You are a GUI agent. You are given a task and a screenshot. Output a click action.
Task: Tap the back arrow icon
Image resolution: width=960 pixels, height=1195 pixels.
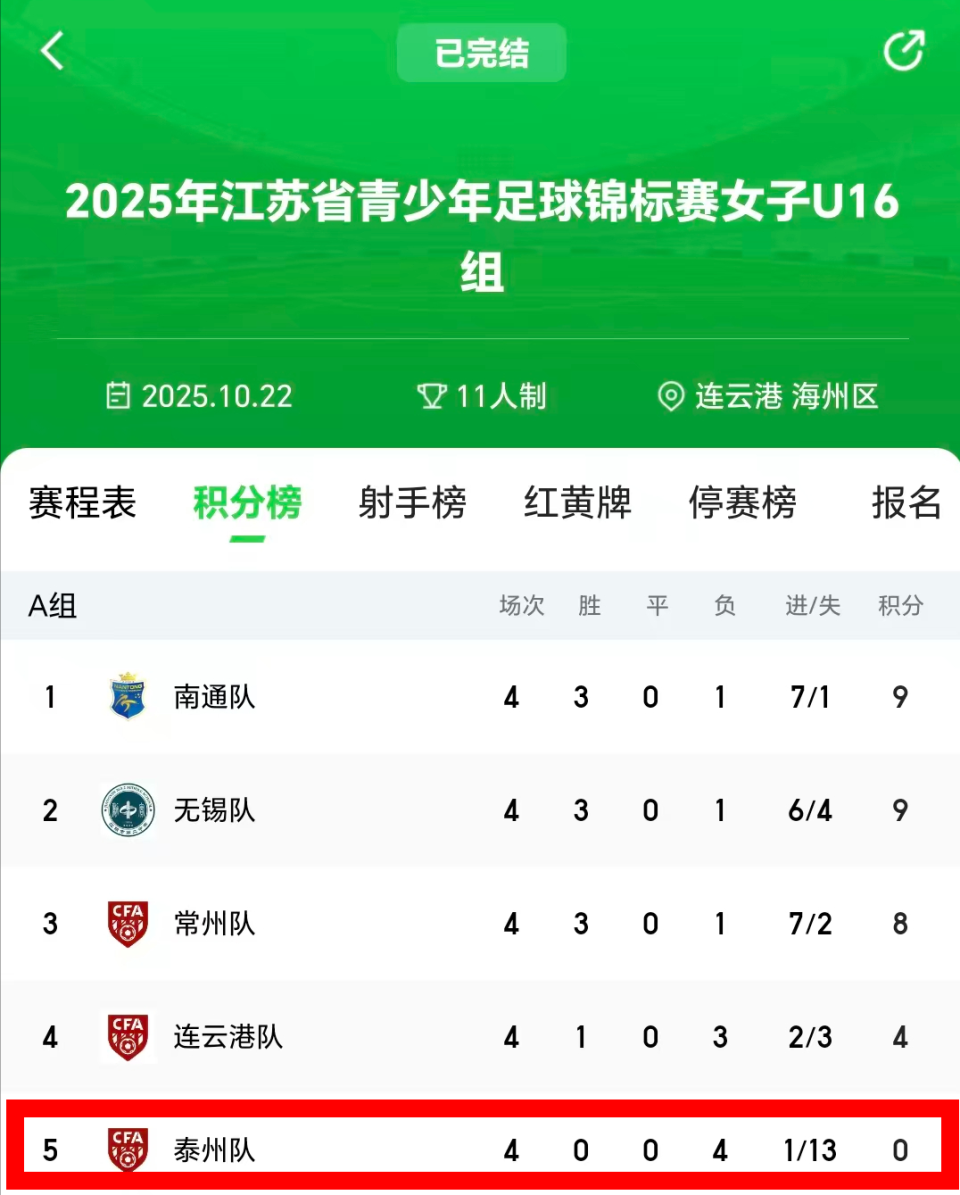53,51
